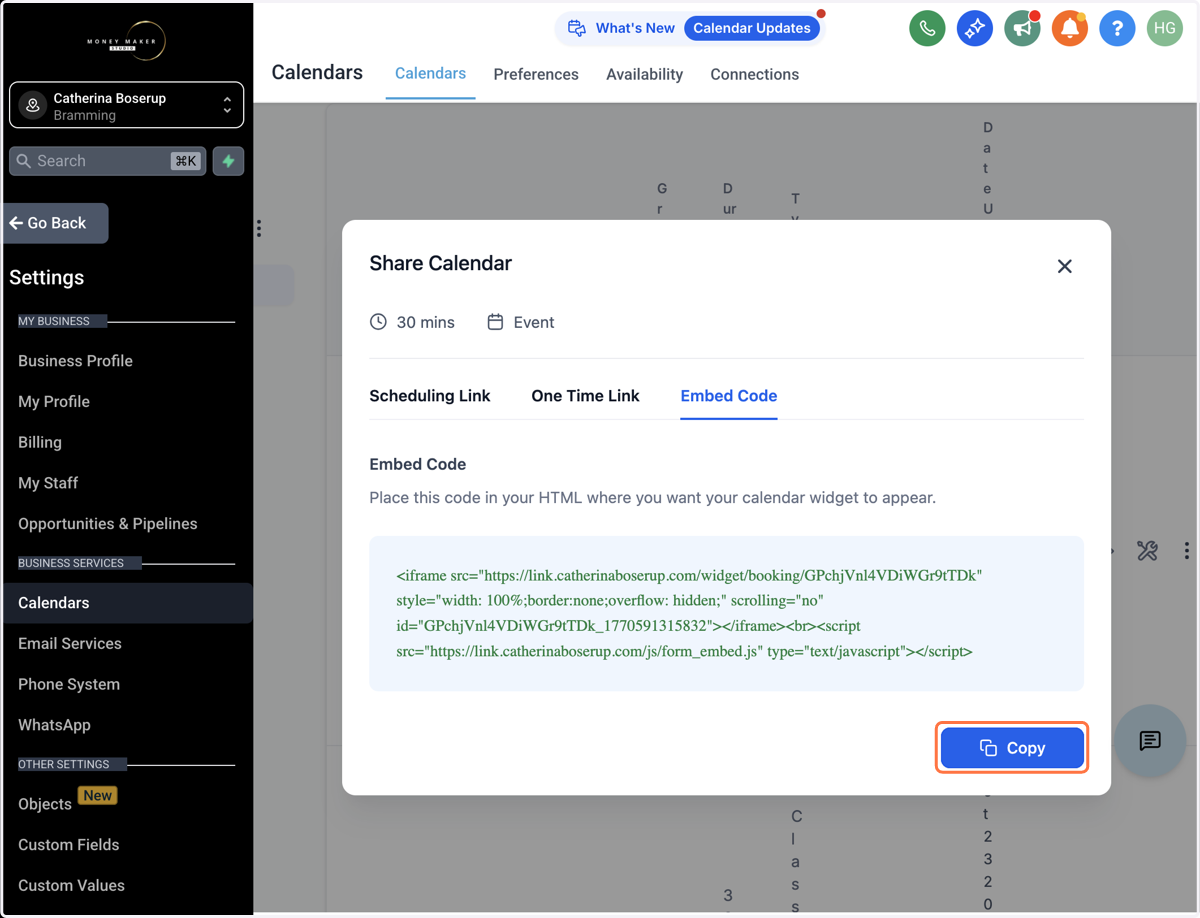Image resolution: width=1200 pixels, height=918 pixels.
Task: Click the floating chat widget icon
Action: pyautogui.click(x=1150, y=741)
